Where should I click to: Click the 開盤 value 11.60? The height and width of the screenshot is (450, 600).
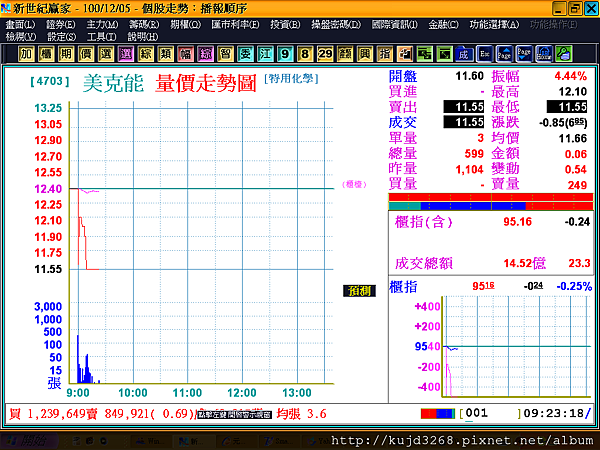pyautogui.click(x=470, y=76)
